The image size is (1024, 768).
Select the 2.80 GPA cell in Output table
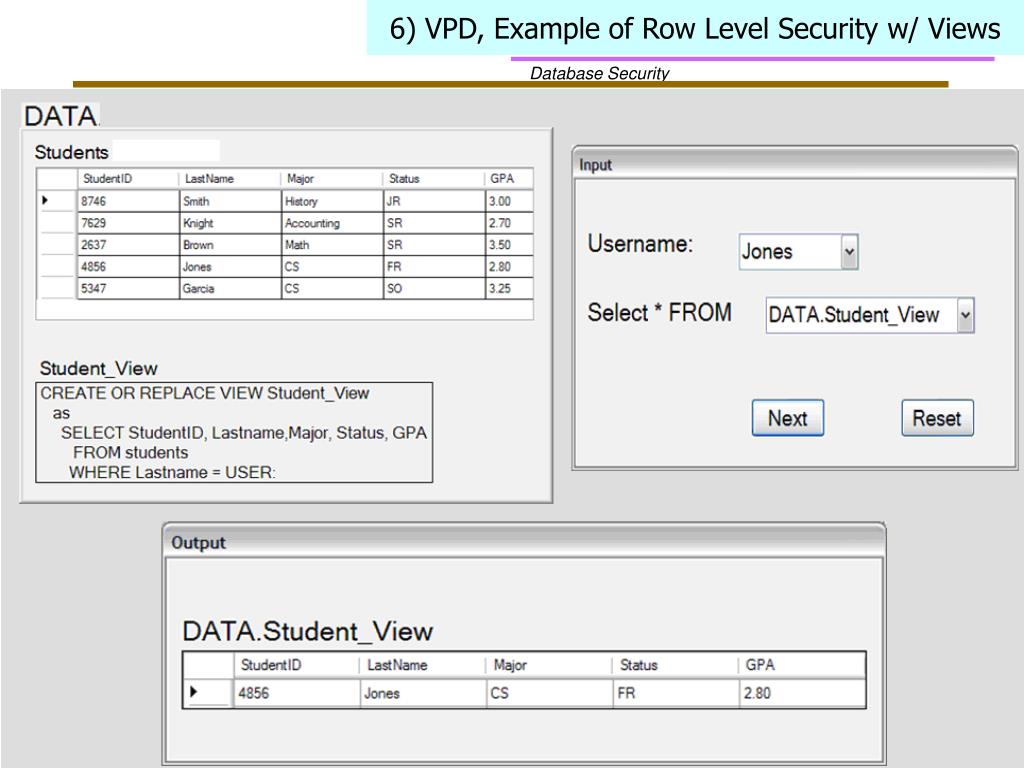tap(802, 693)
